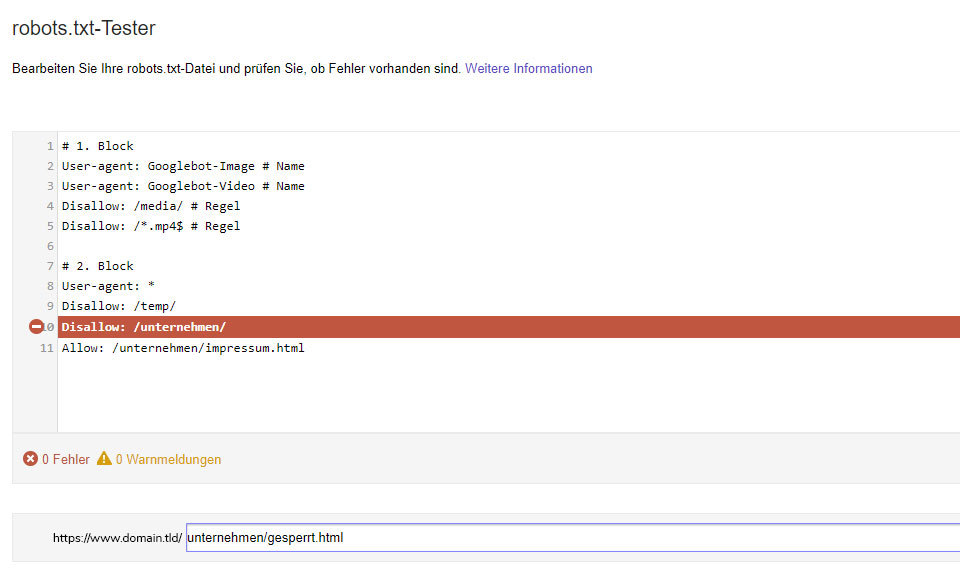Click the red error X icon
This screenshot has height=575, width=960.
tap(30, 459)
